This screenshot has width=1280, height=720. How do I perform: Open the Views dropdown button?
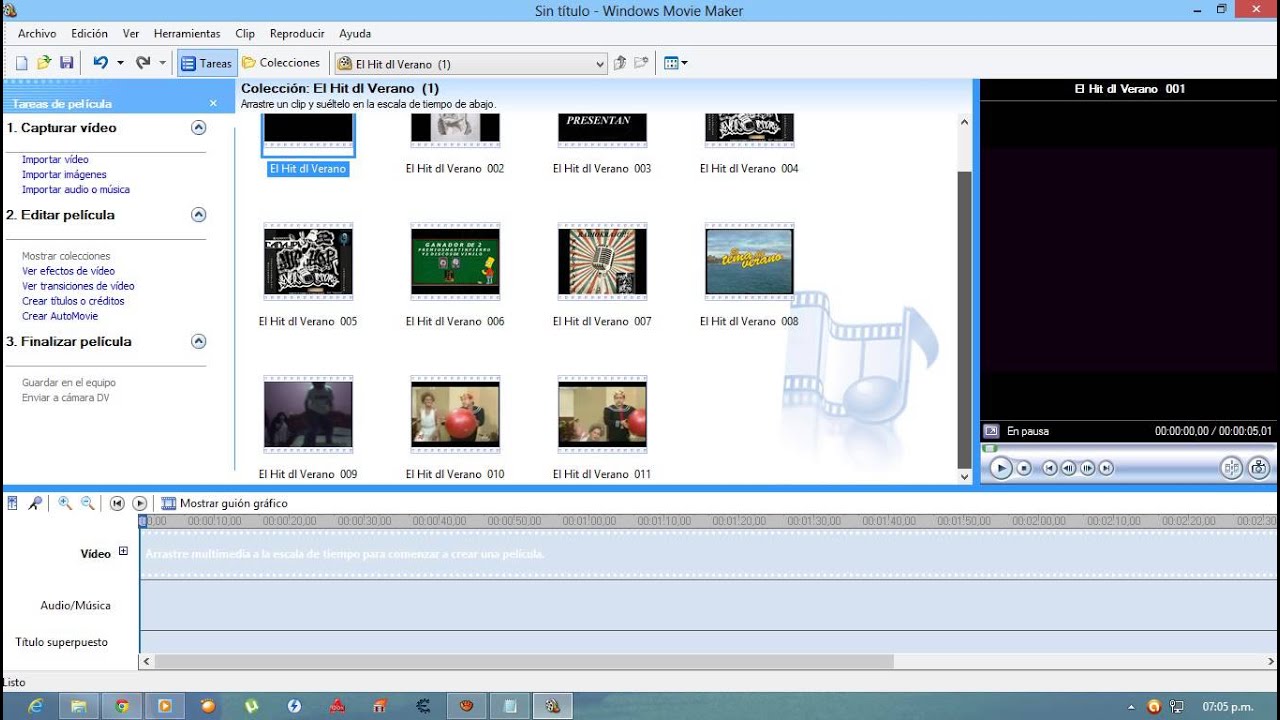(676, 63)
